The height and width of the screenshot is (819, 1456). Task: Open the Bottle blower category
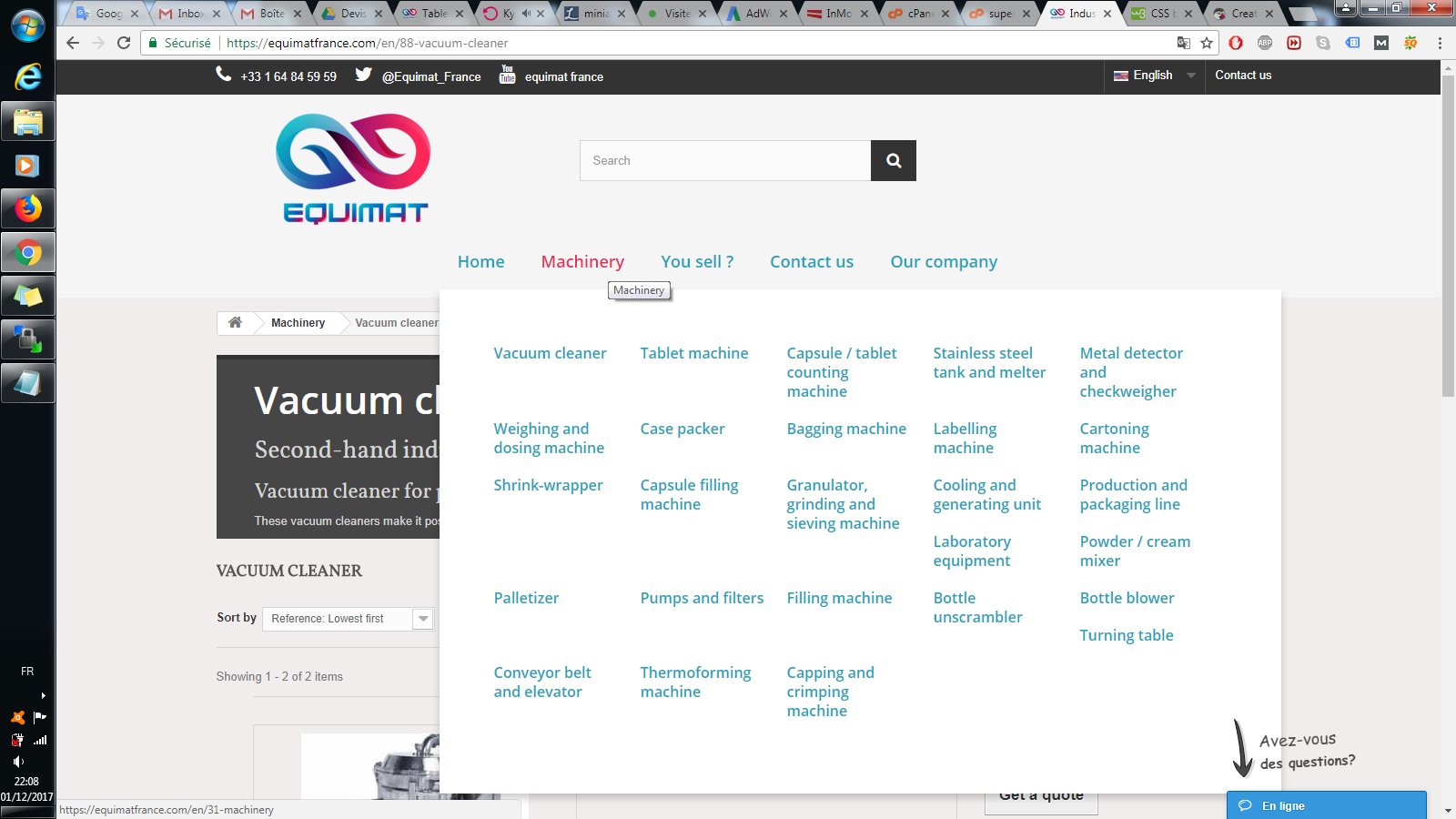pyautogui.click(x=1127, y=598)
